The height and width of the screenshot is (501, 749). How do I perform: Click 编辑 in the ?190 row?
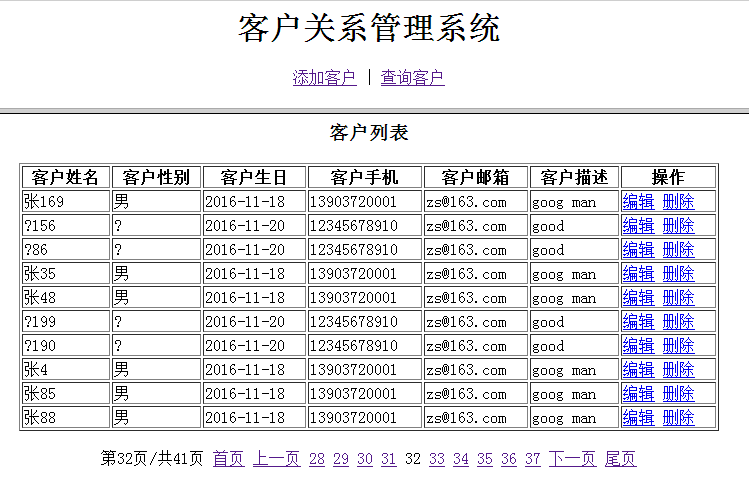coord(638,345)
